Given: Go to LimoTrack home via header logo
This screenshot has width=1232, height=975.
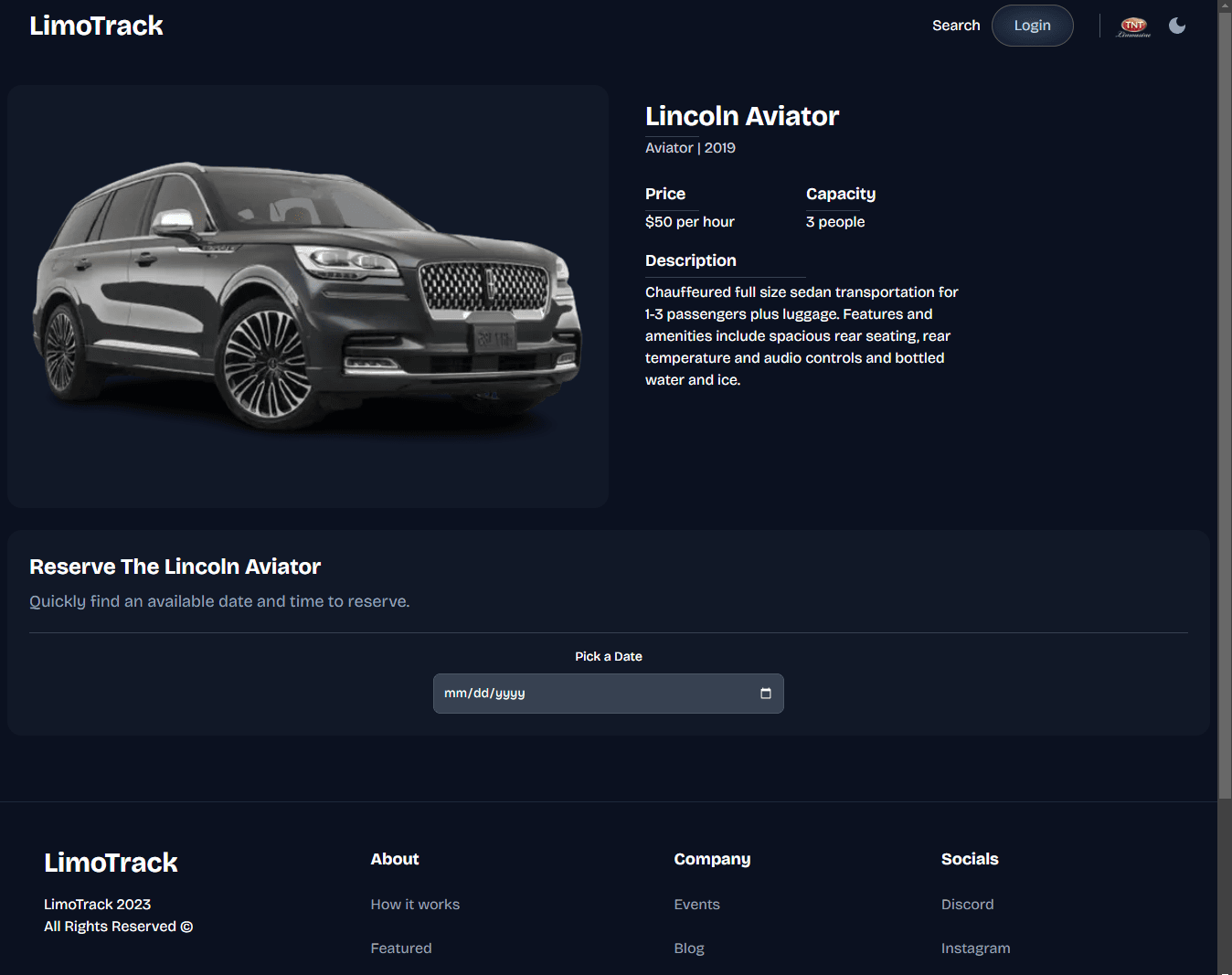Looking at the screenshot, I should pos(96,26).
